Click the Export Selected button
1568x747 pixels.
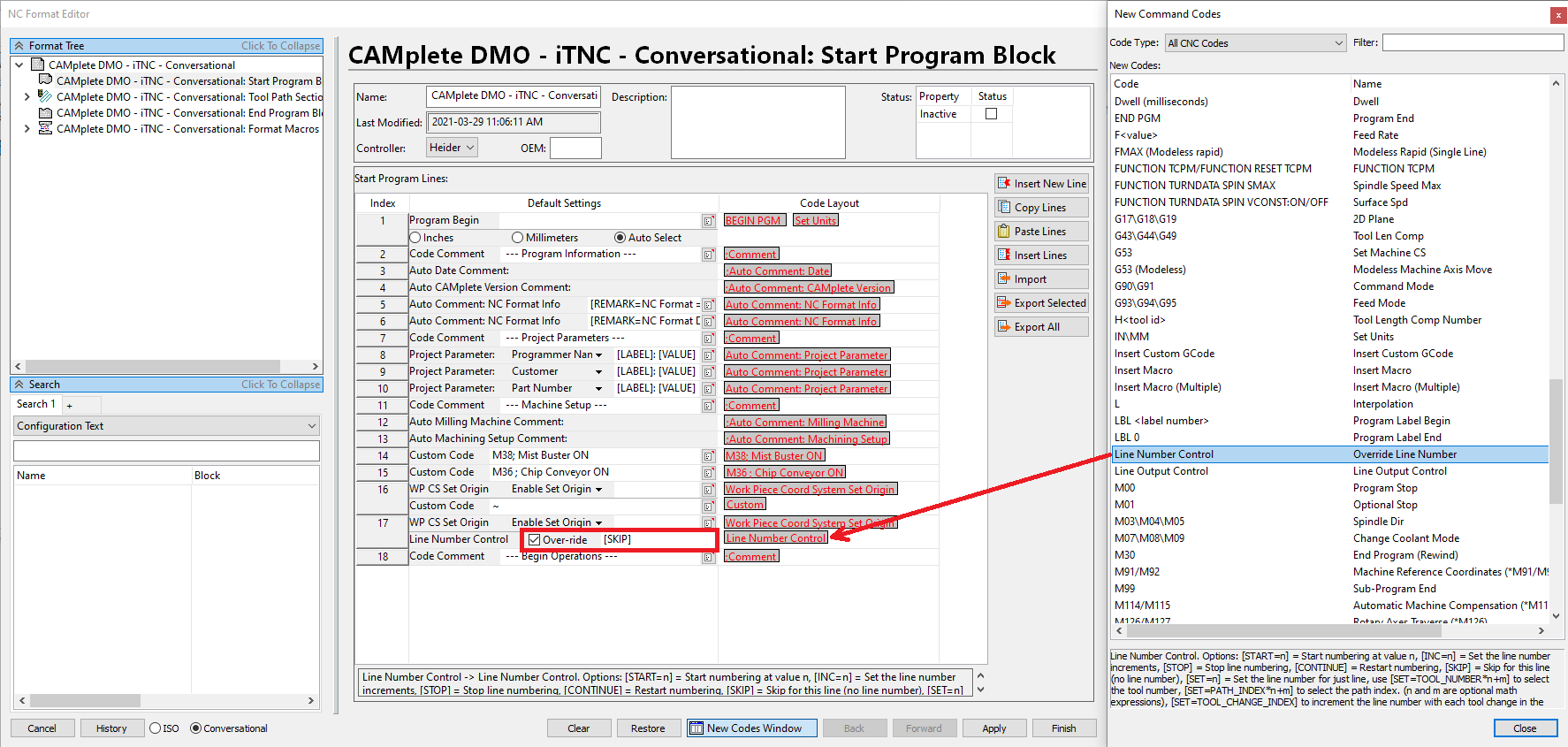coord(1041,303)
